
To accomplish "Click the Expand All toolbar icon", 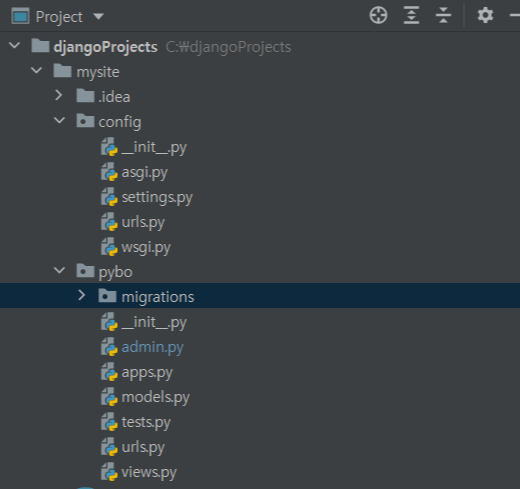I will (411, 15).
